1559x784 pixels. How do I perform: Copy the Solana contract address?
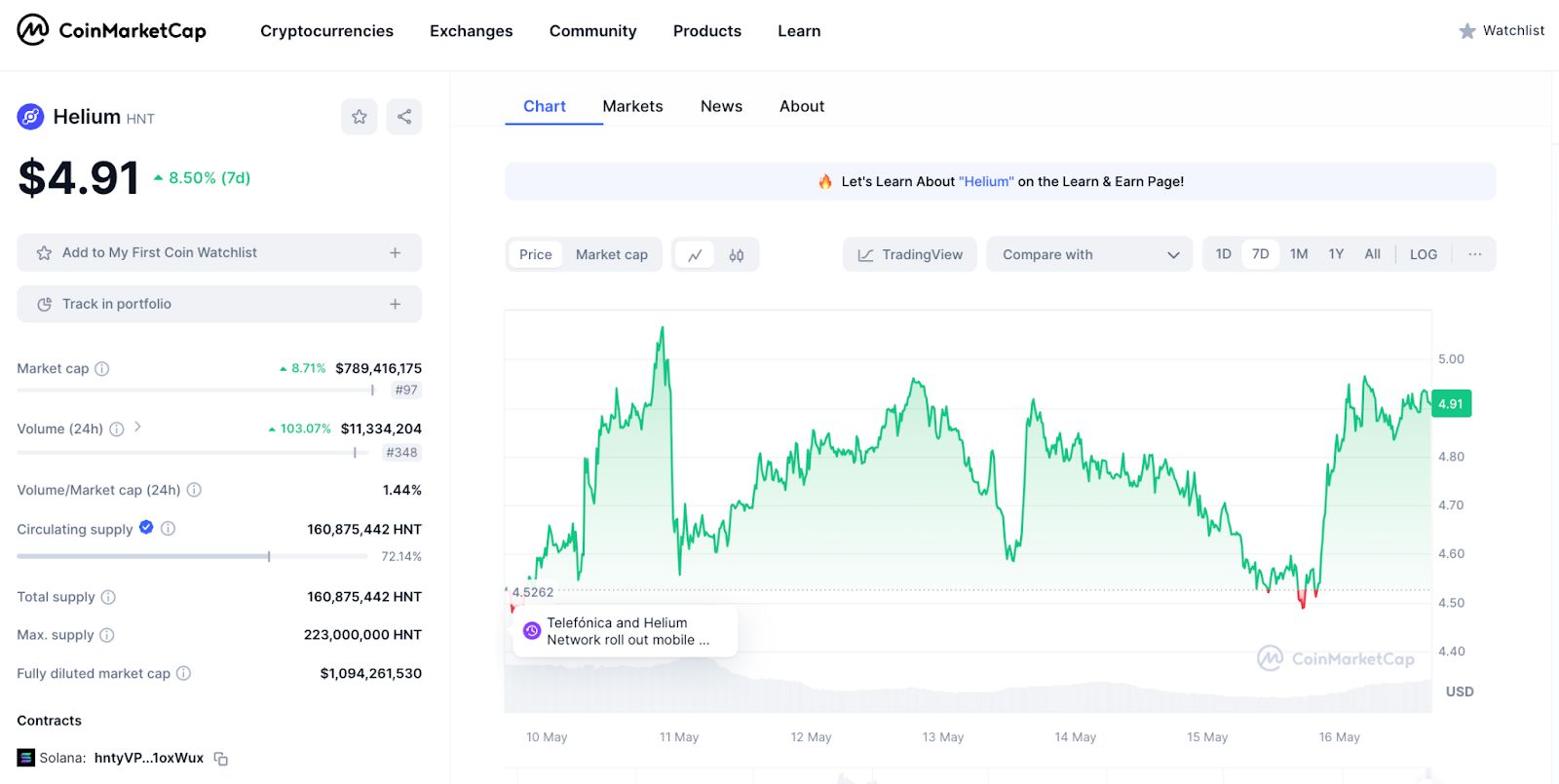221,759
